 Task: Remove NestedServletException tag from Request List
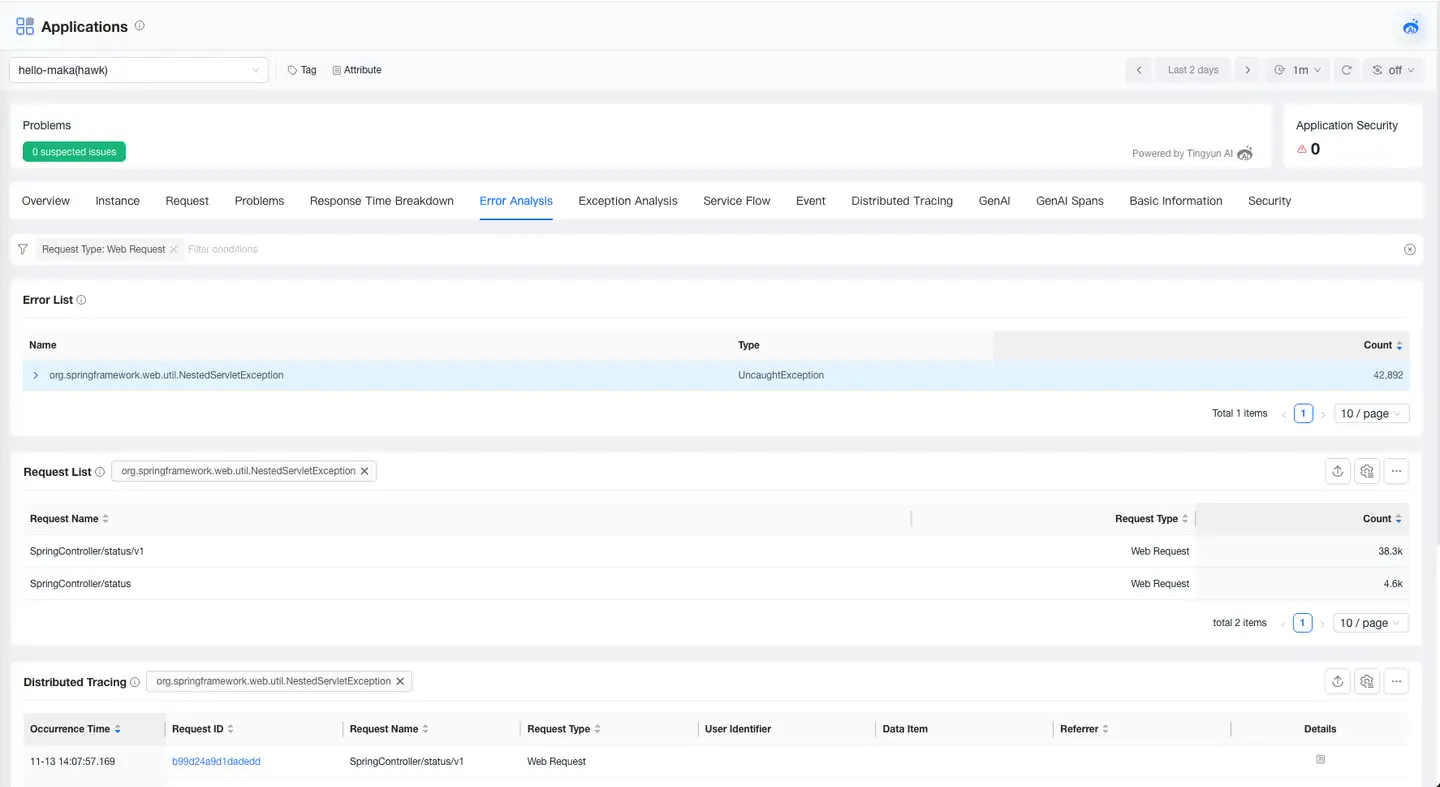364,471
